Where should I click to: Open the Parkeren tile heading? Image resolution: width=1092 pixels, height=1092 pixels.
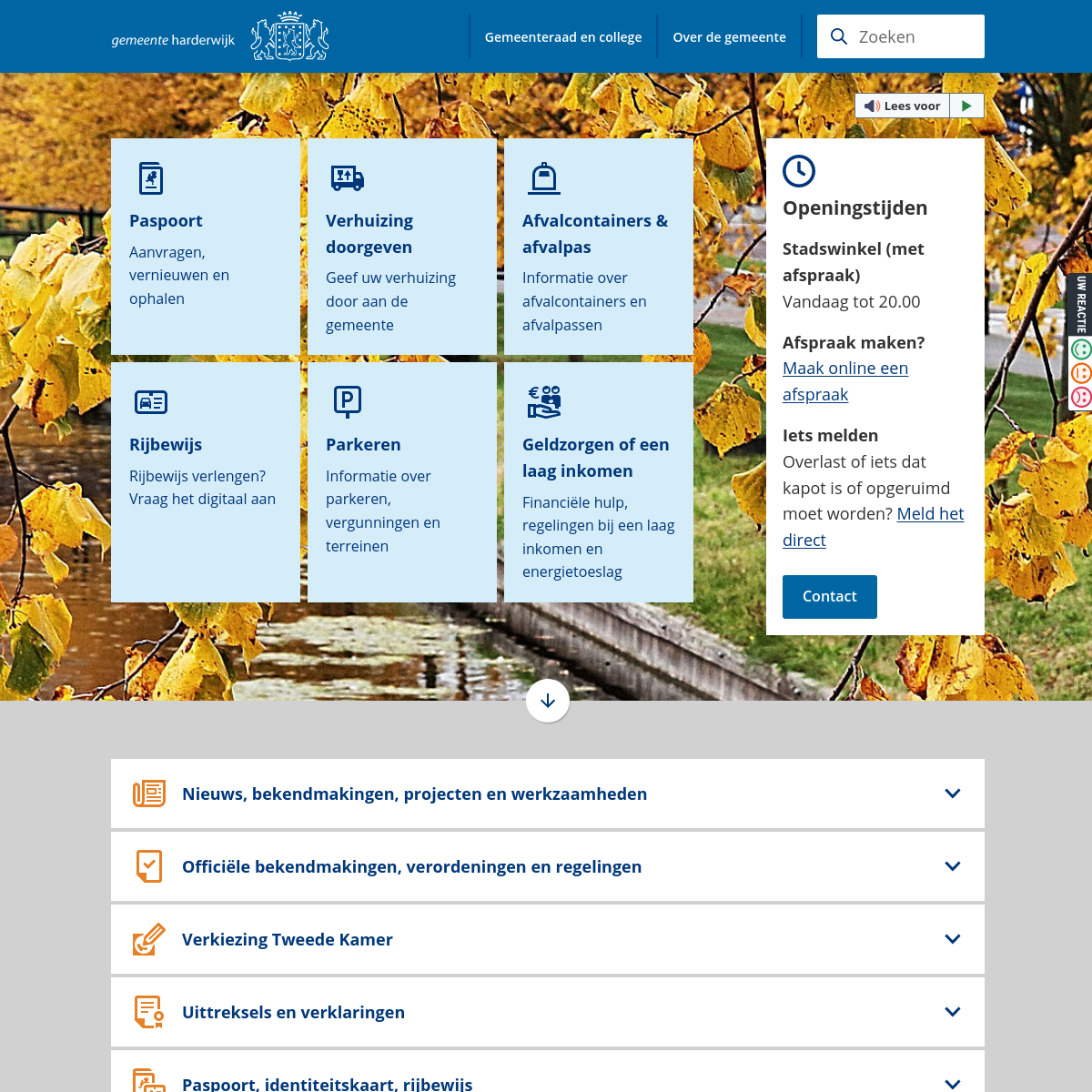(x=363, y=445)
